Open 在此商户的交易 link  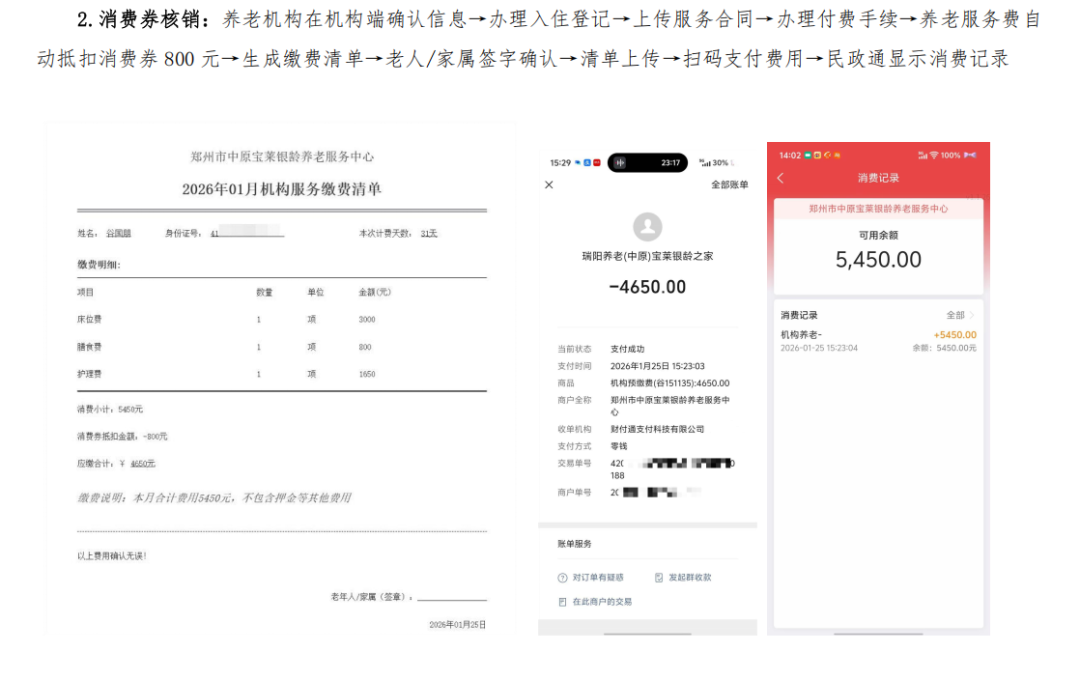602,601
